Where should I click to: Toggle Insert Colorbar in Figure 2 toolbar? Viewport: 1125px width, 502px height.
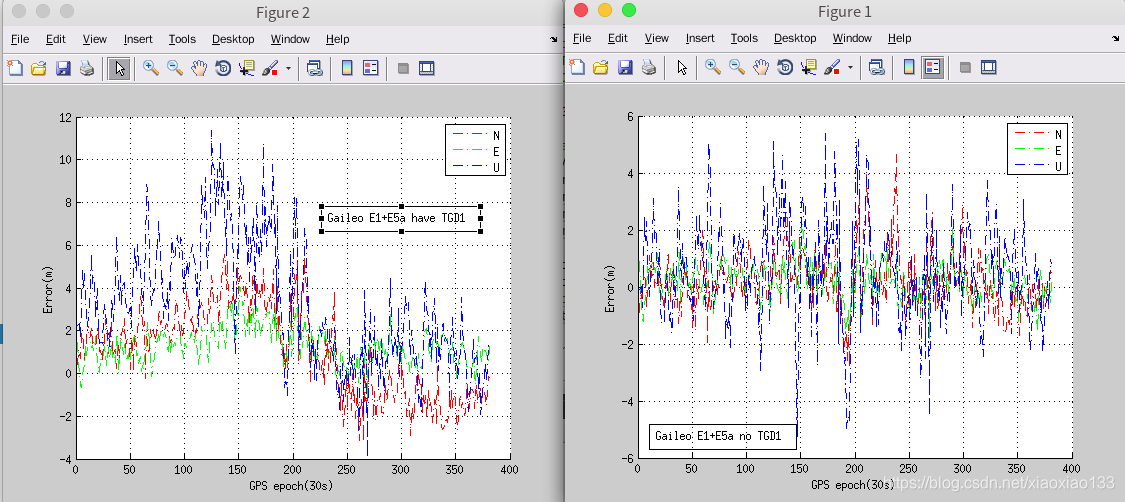click(x=347, y=68)
